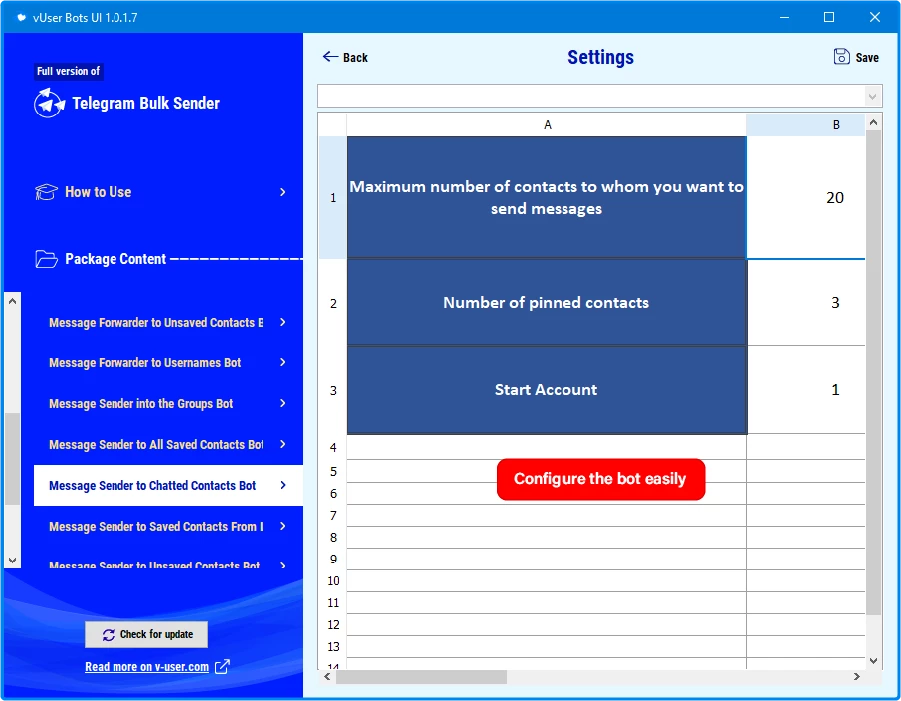
Task: Click the Back button label
Action: 355,57
